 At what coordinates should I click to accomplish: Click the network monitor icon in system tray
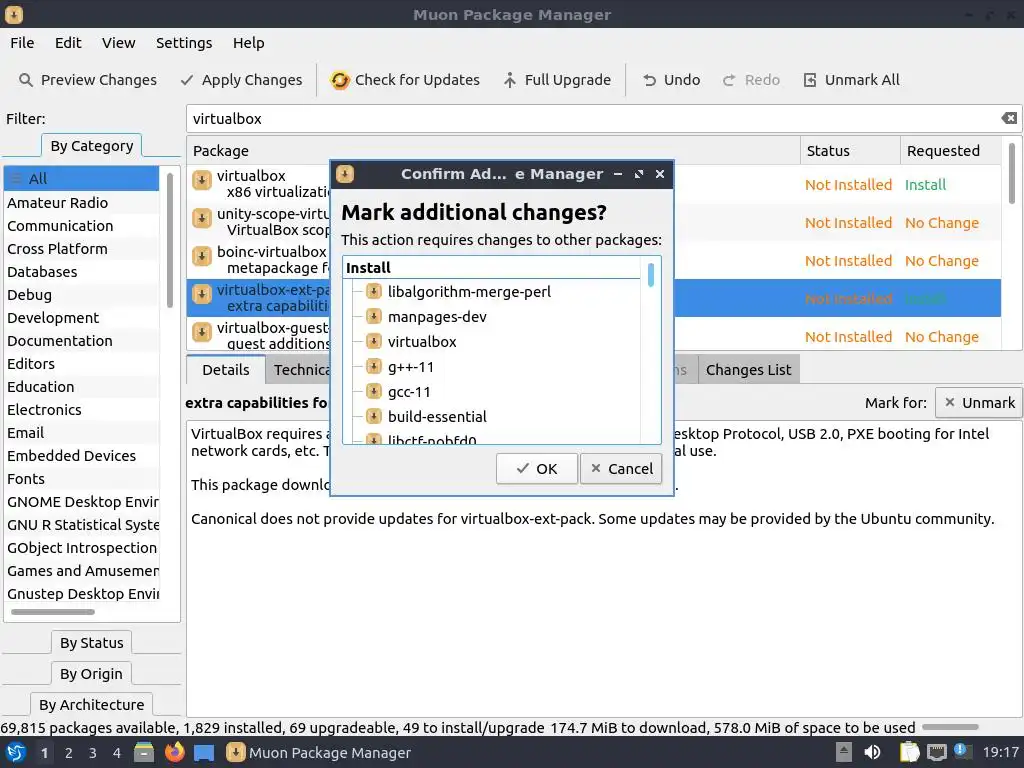tap(936, 752)
